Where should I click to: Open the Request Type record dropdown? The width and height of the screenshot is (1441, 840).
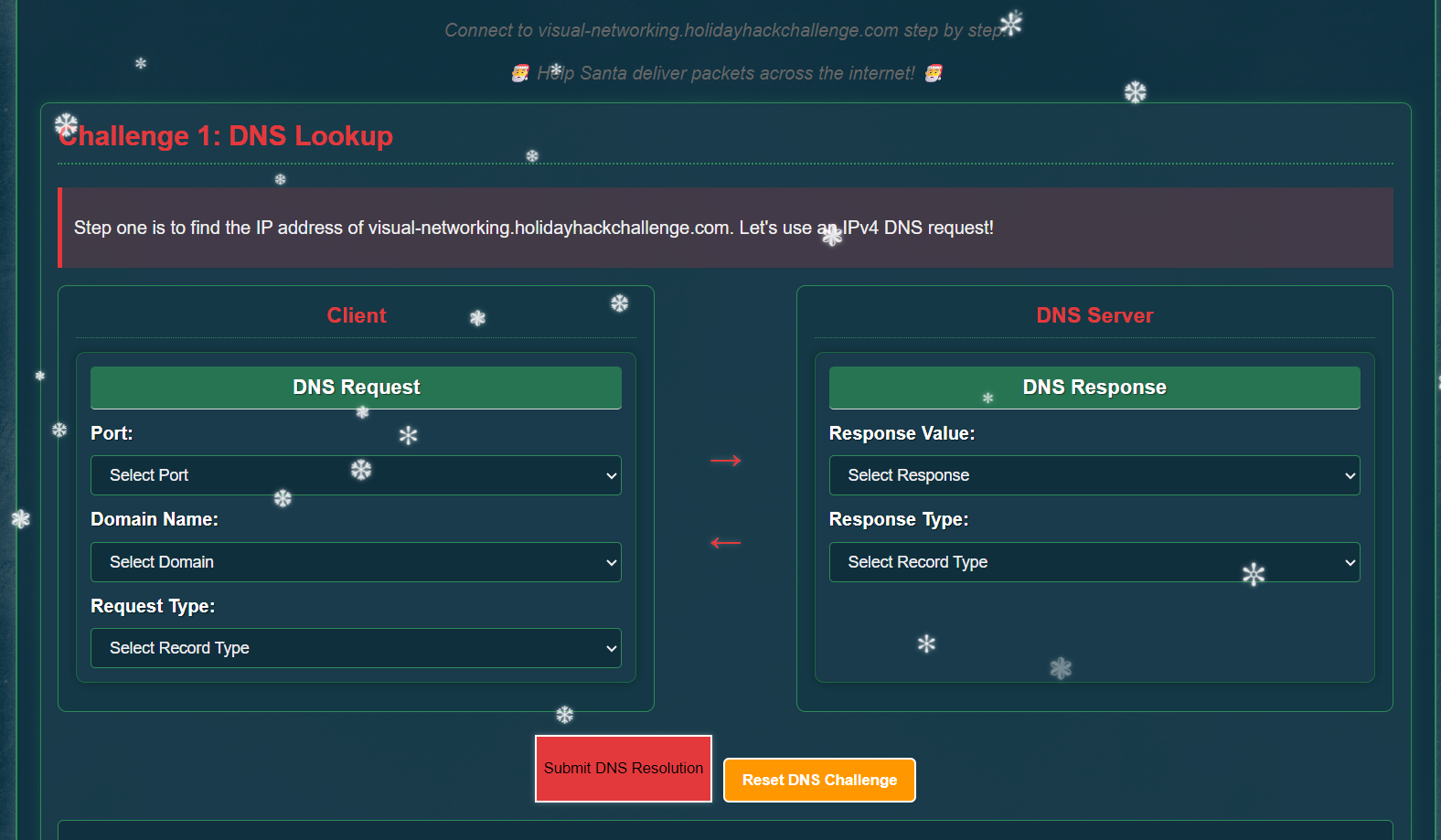coord(356,648)
